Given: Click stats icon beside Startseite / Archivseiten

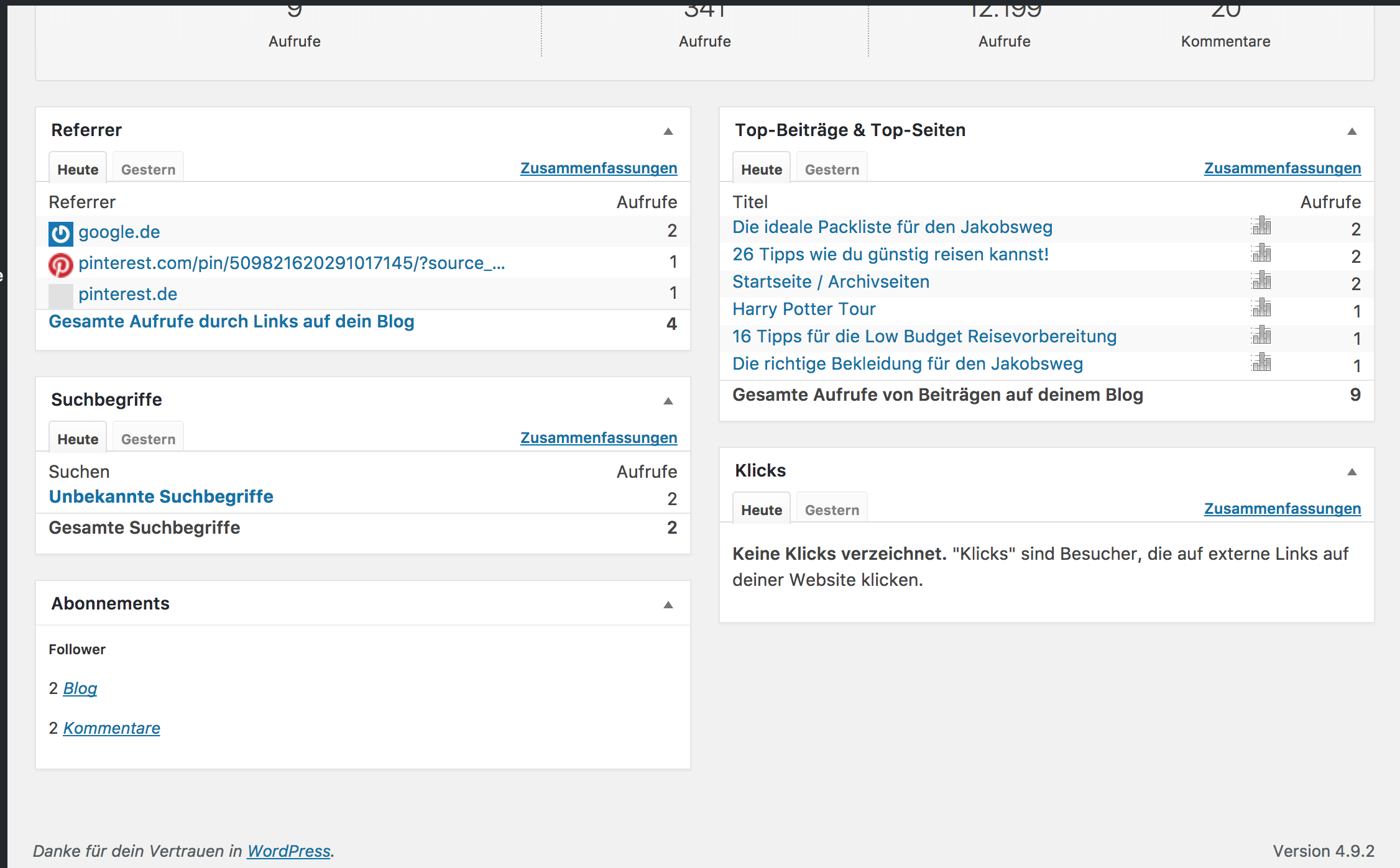Looking at the screenshot, I should (1261, 281).
